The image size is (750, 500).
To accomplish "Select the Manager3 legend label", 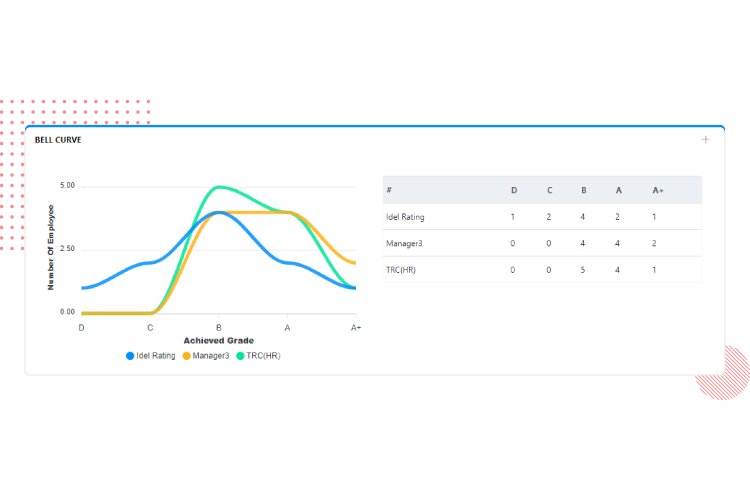I will [211, 356].
